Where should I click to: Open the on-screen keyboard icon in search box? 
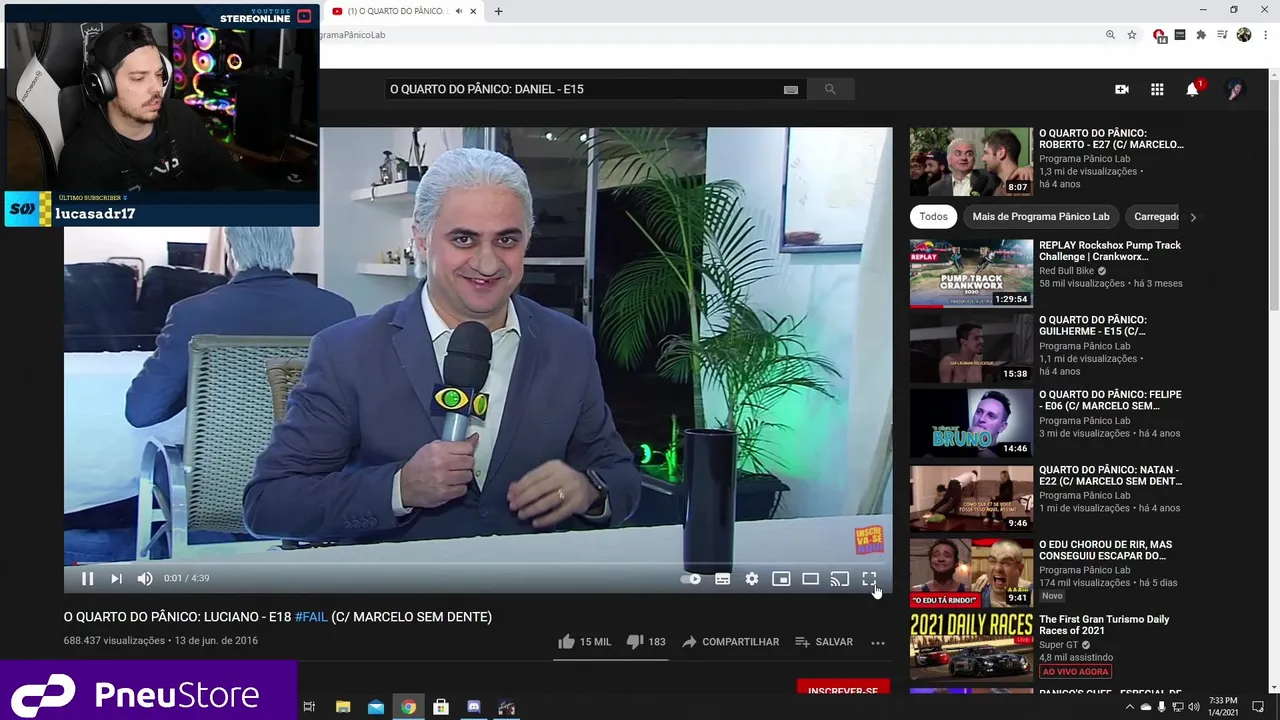tap(791, 89)
